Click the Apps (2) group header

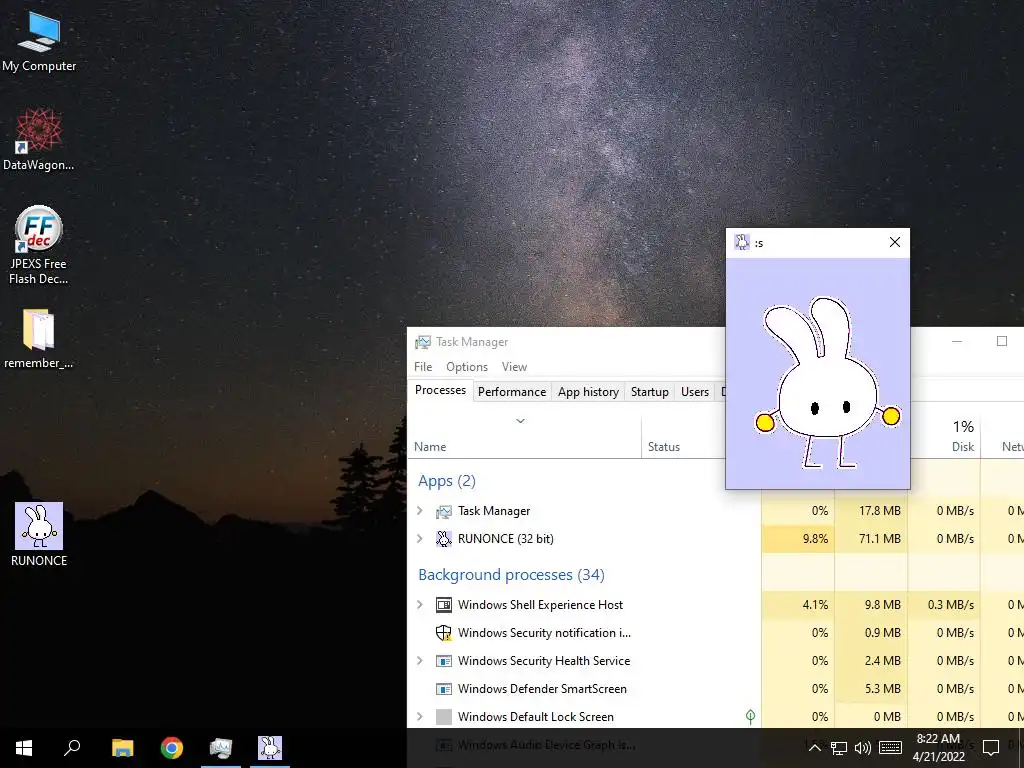click(x=447, y=481)
